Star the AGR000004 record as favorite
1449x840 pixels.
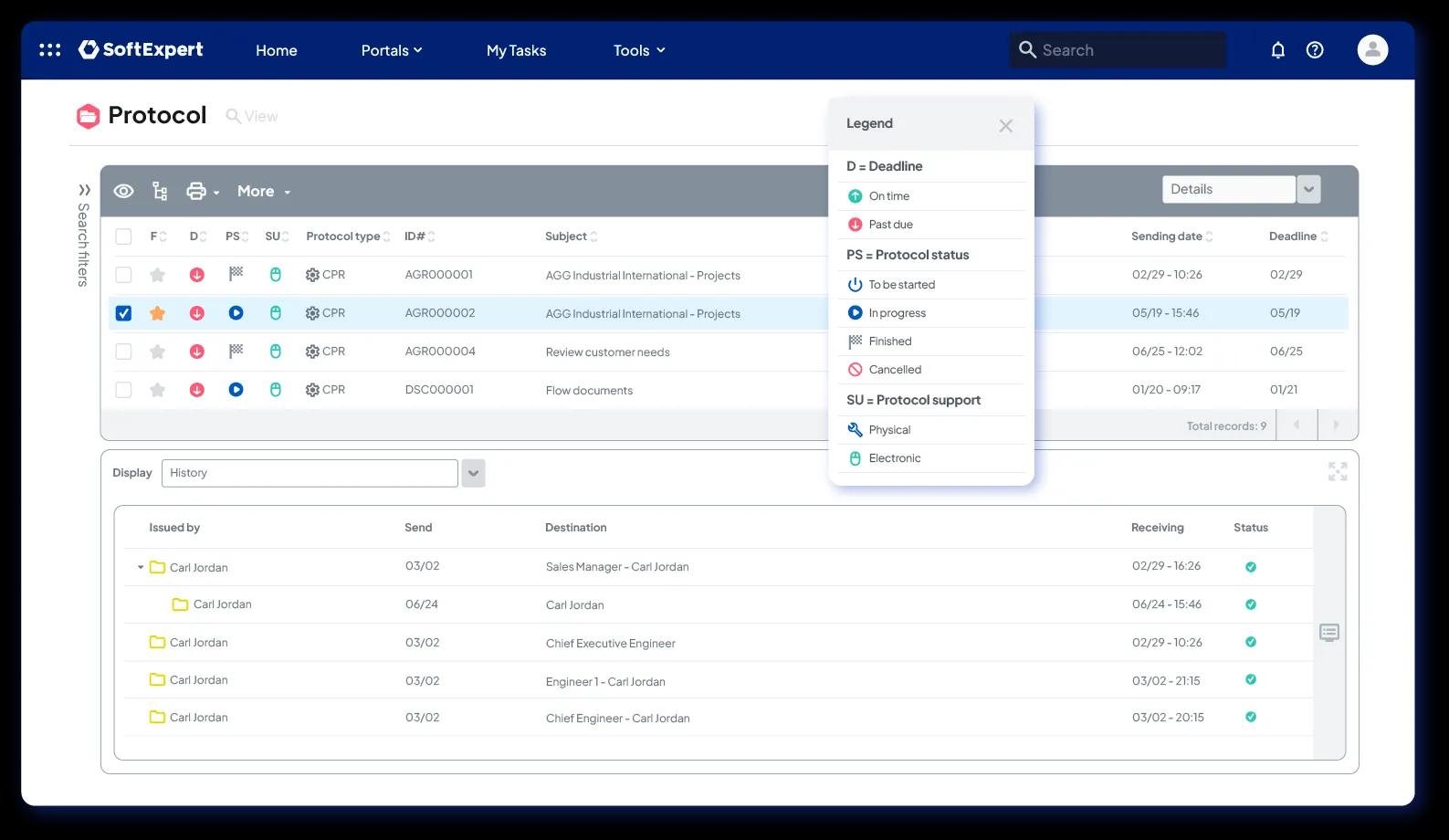(157, 352)
